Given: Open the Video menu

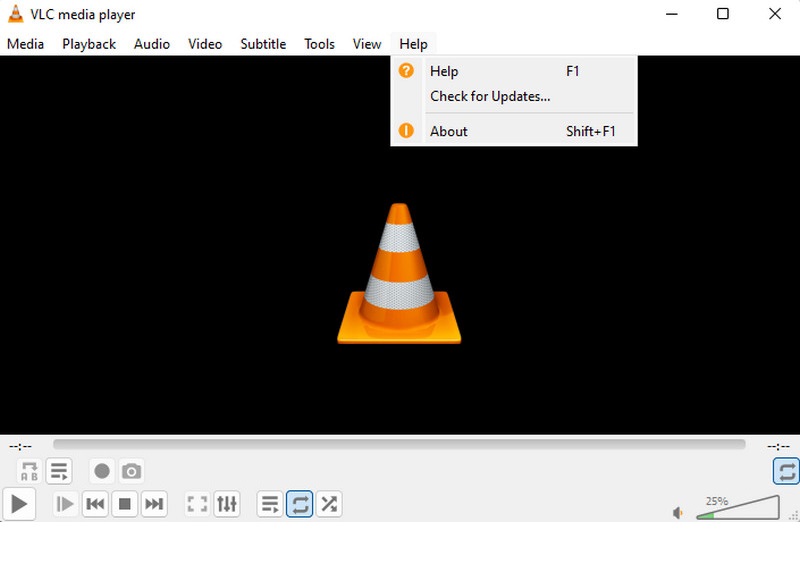Looking at the screenshot, I should point(205,44).
